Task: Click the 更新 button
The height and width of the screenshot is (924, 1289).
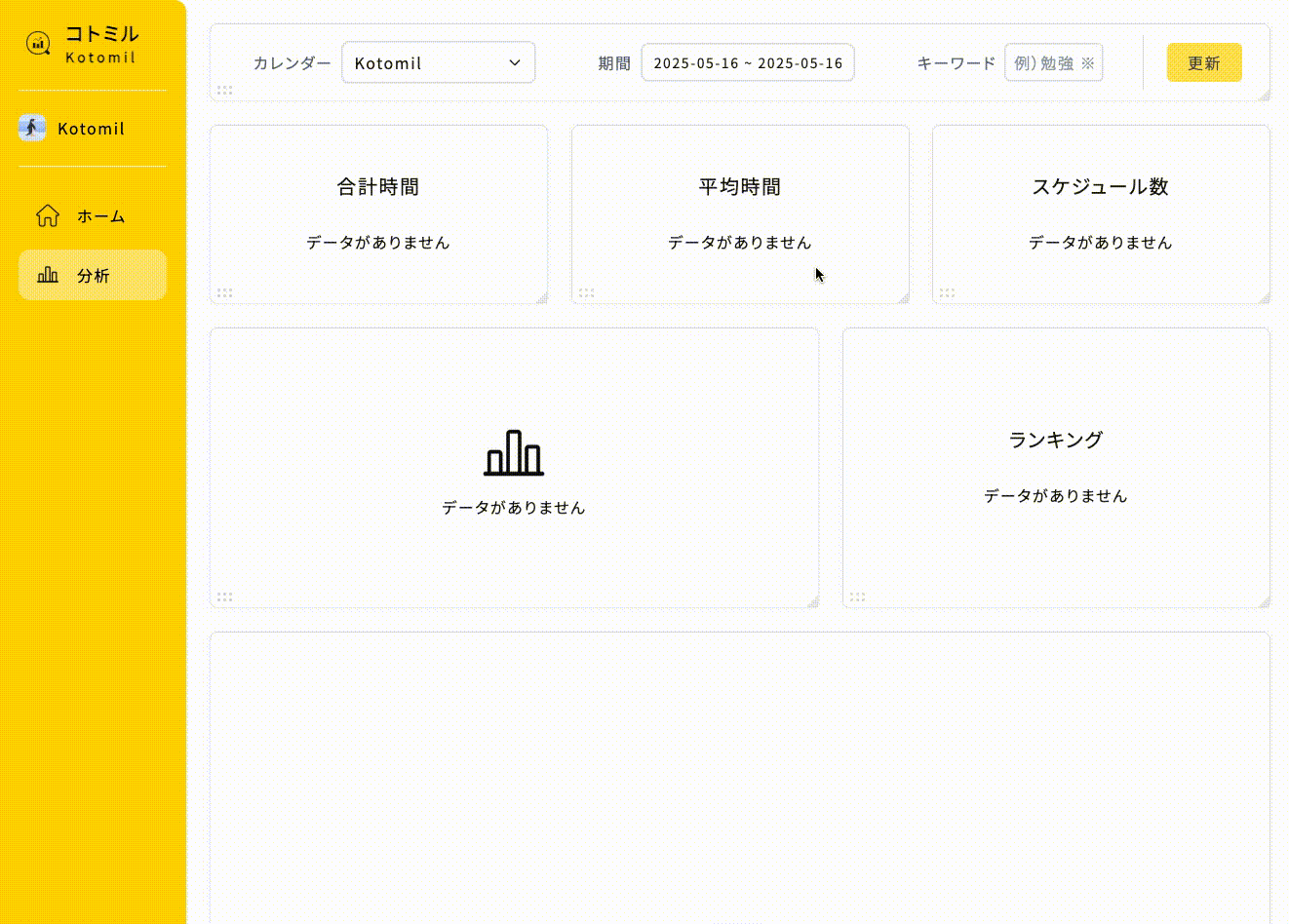Action: pos(1204,62)
